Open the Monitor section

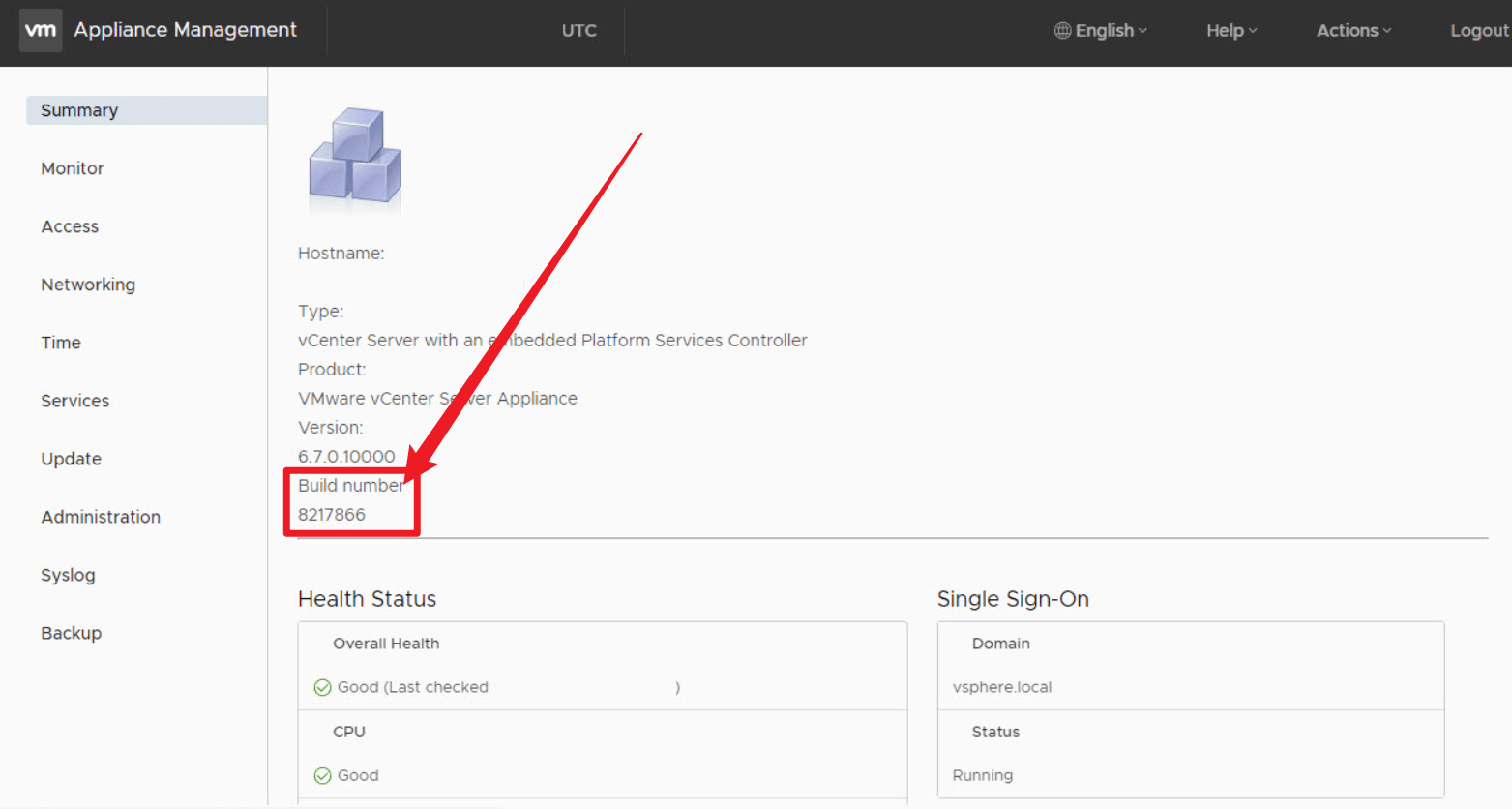pyautogui.click(x=73, y=168)
